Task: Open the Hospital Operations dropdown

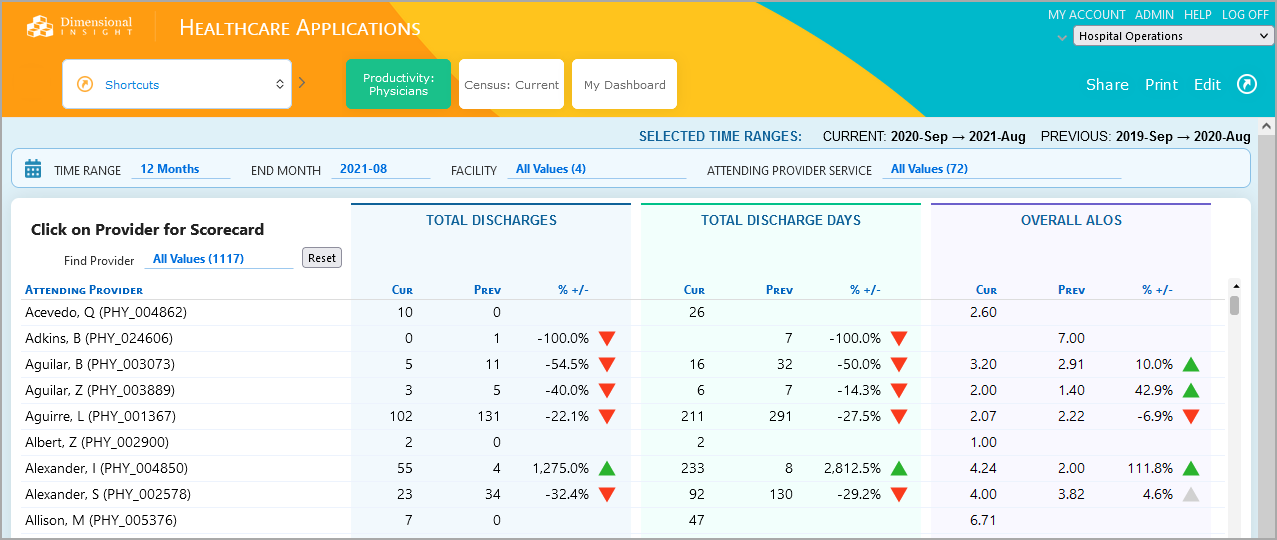Action: [1173, 36]
